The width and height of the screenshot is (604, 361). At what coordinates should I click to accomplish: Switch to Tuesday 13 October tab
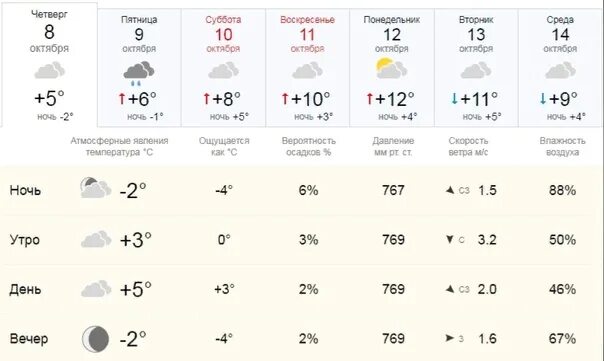point(476,68)
